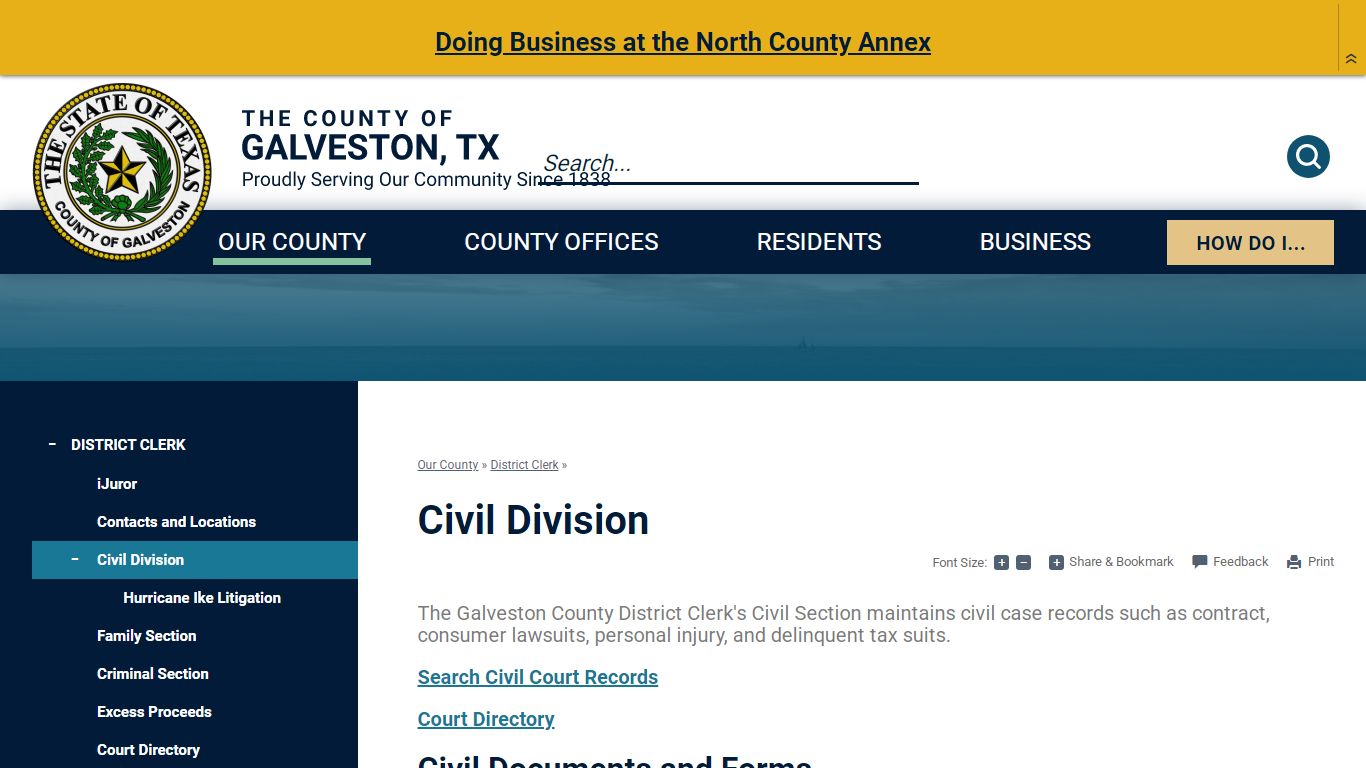Open the Our County menu
This screenshot has height=768, width=1366.
point(292,242)
